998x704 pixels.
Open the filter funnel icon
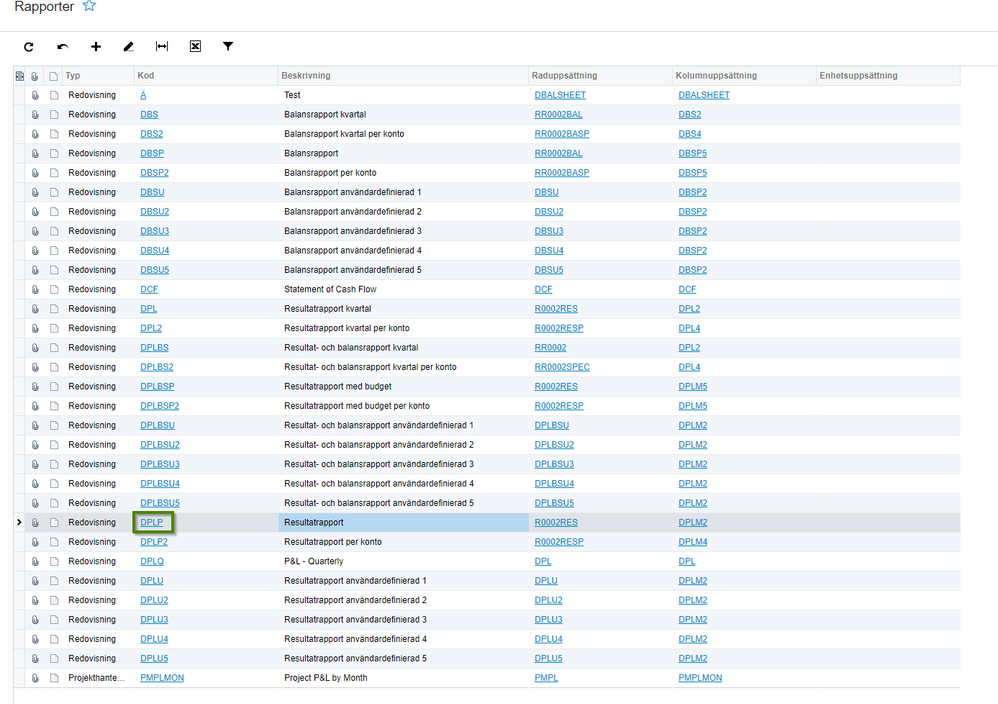[x=228, y=47]
